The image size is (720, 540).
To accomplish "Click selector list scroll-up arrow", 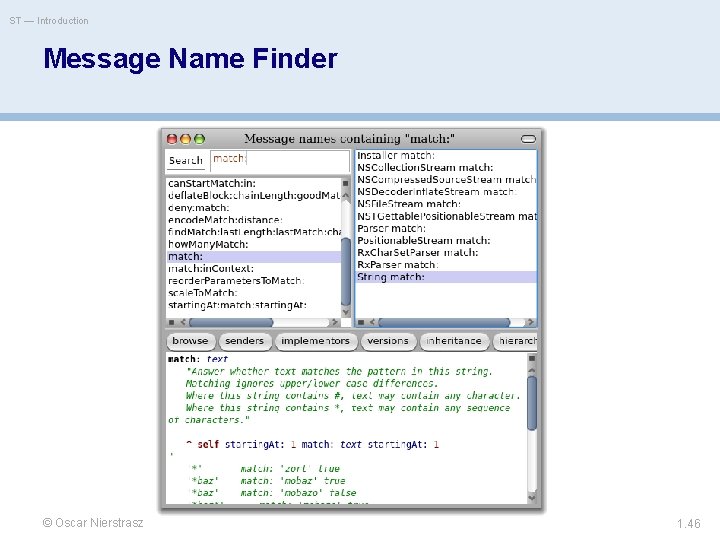I will coord(346,195).
